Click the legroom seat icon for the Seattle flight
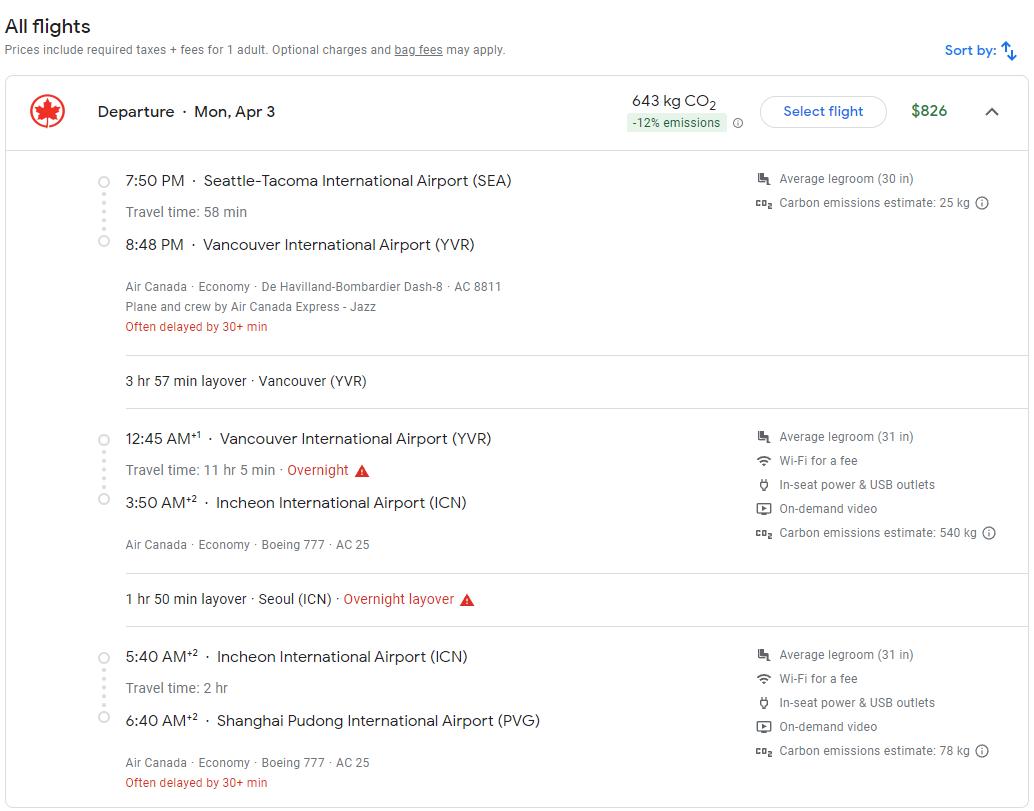The height and width of the screenshot is (811, 1034). coord(764,179)
